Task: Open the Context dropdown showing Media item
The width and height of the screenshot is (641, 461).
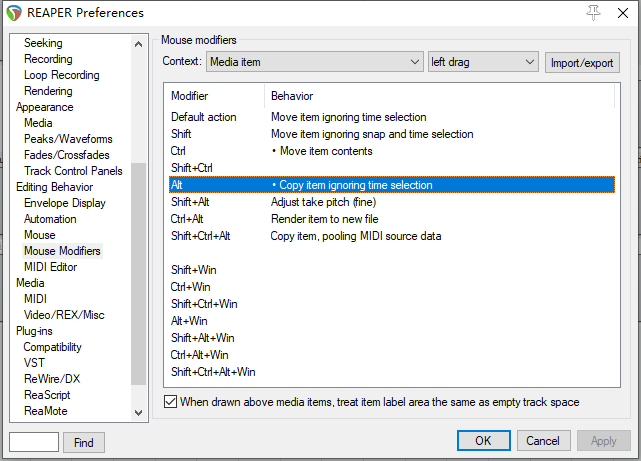Action: pyautogui.click(x=315, y=62)
